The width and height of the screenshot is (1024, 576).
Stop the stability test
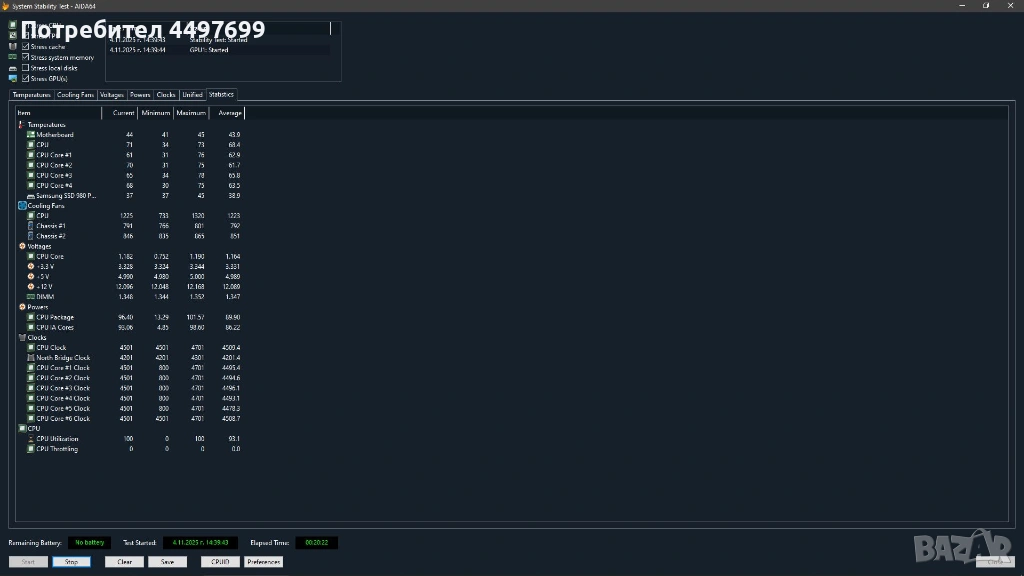(71, 562)
